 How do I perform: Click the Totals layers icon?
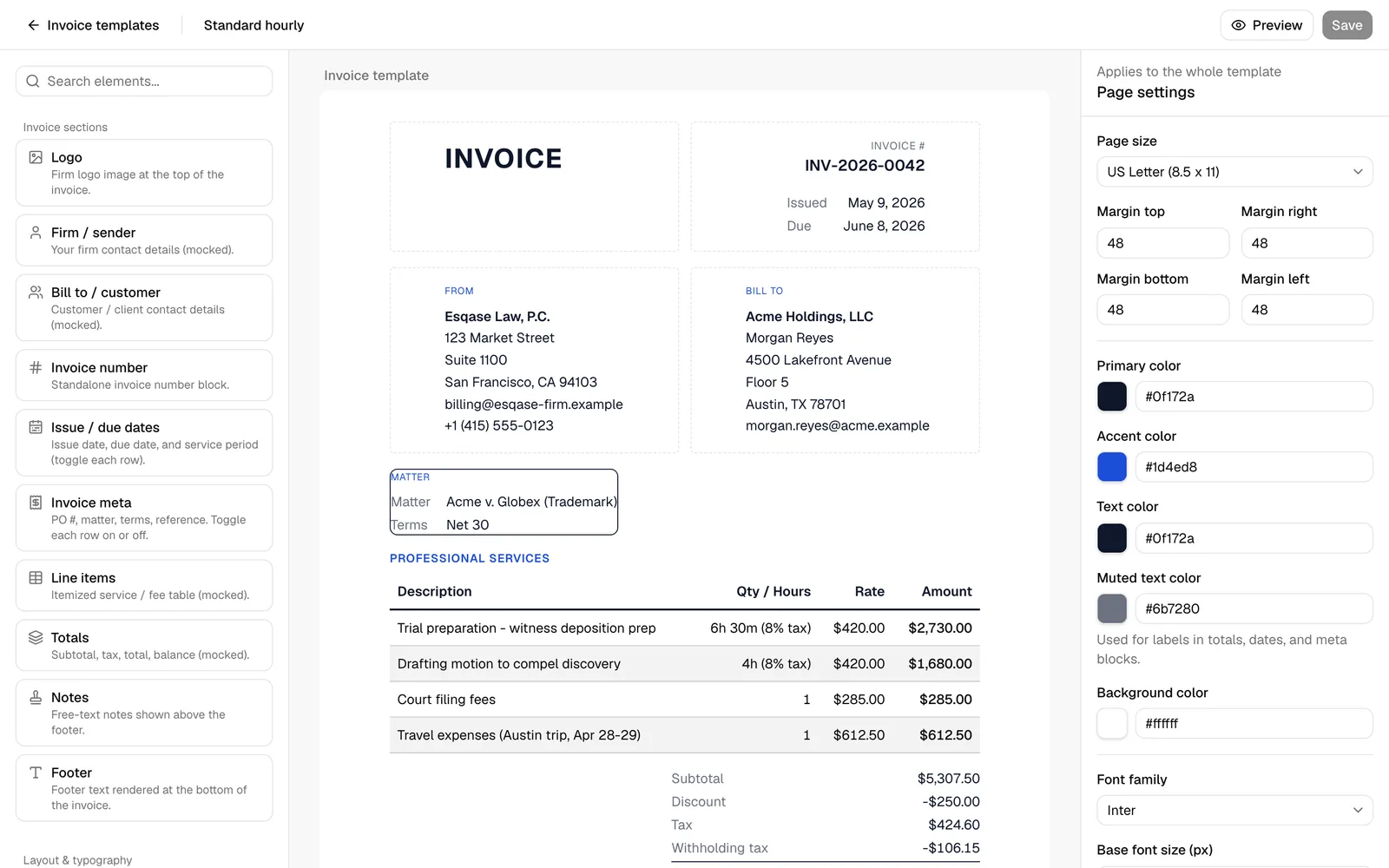coord(36,637)
